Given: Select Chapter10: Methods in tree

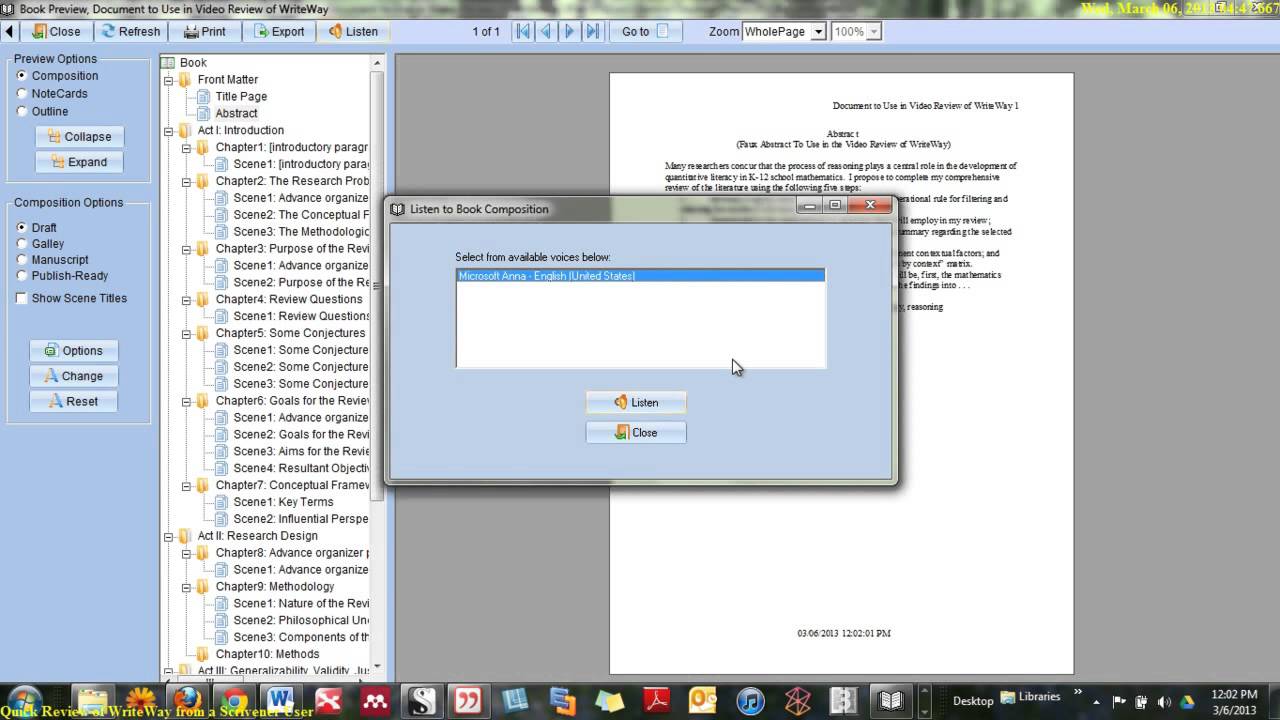Looking at the screenshot, I should click(267, 654).
